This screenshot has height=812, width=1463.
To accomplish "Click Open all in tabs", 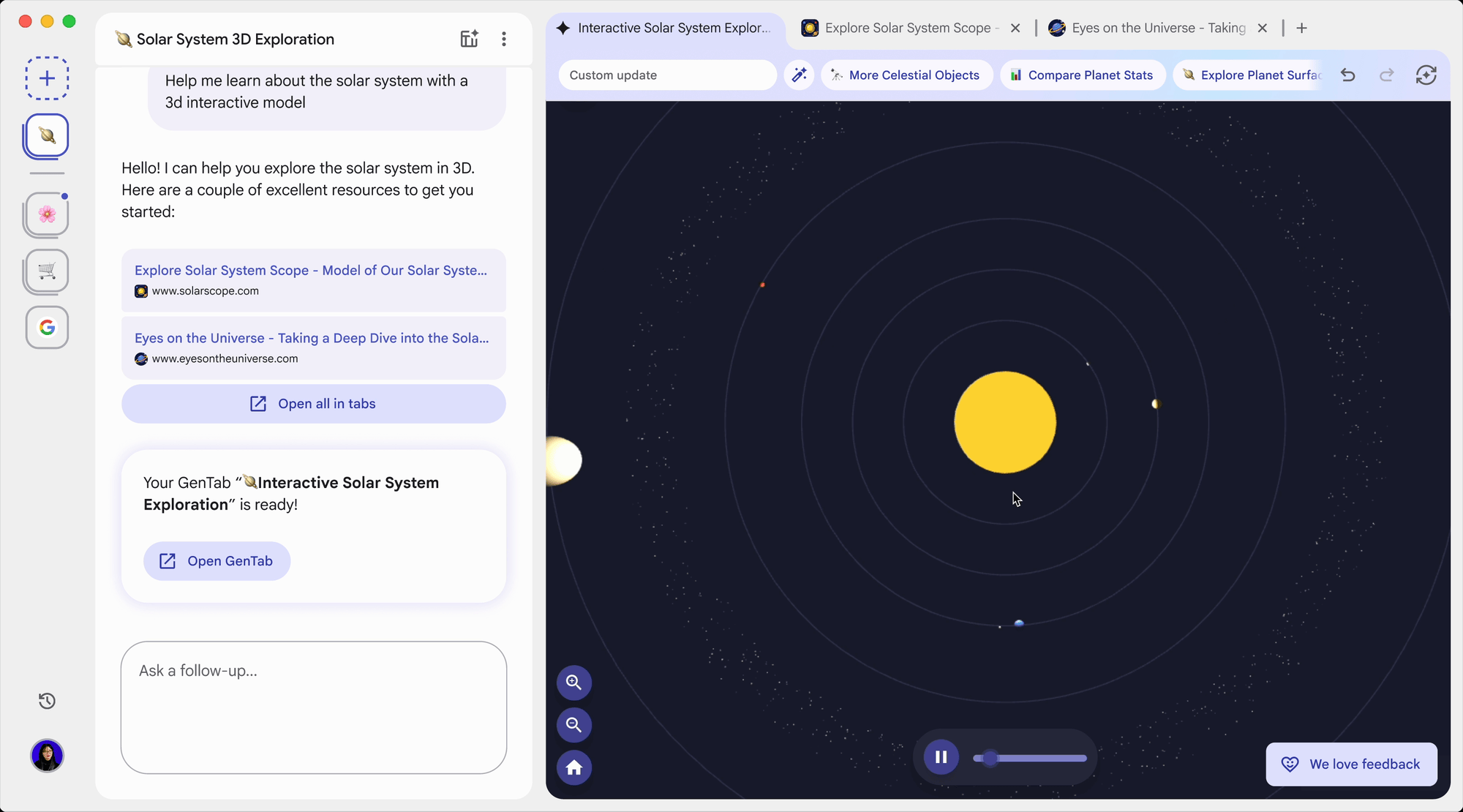I will tap(313, 403).
